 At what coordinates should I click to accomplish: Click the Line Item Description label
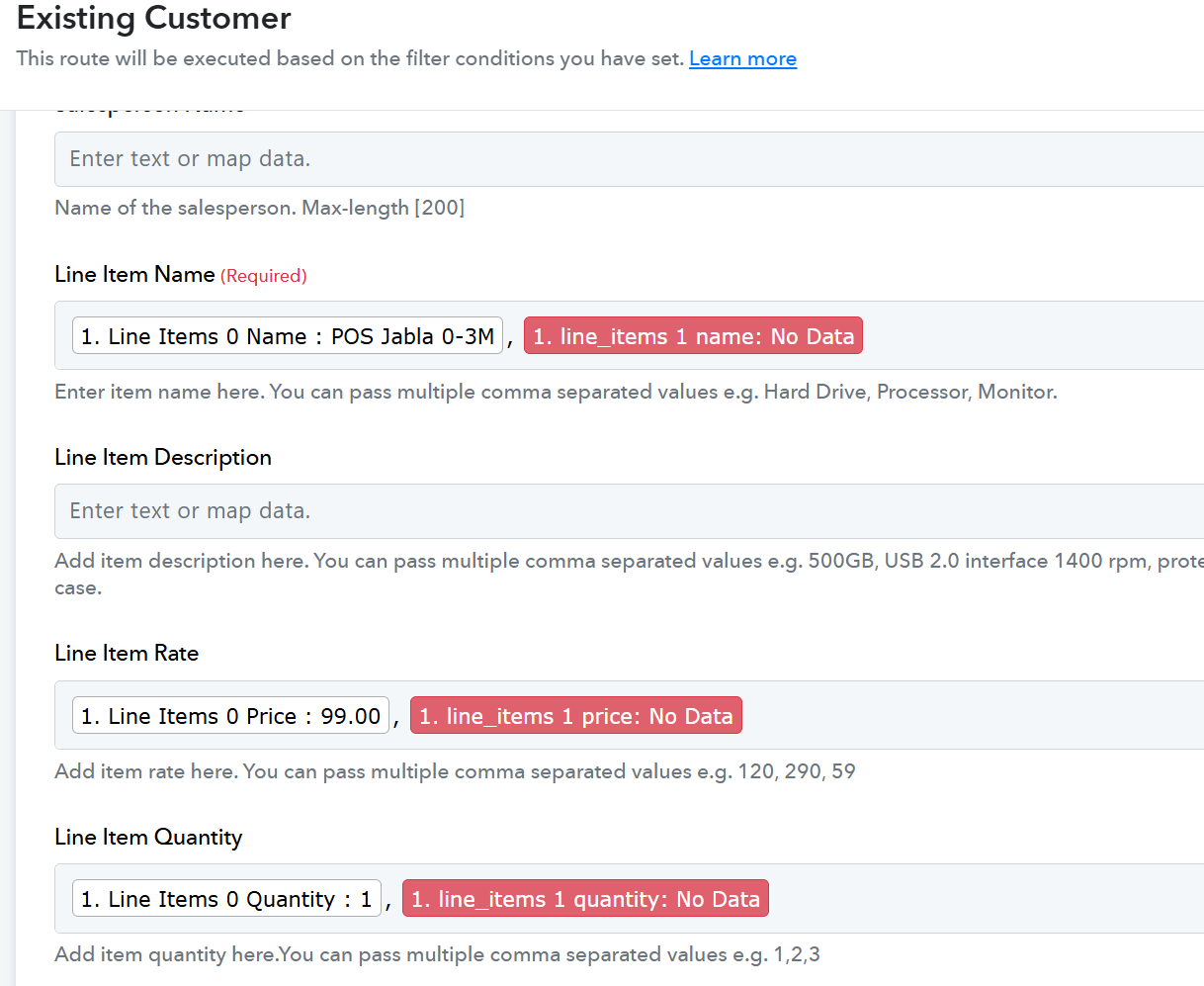[163, 458]
